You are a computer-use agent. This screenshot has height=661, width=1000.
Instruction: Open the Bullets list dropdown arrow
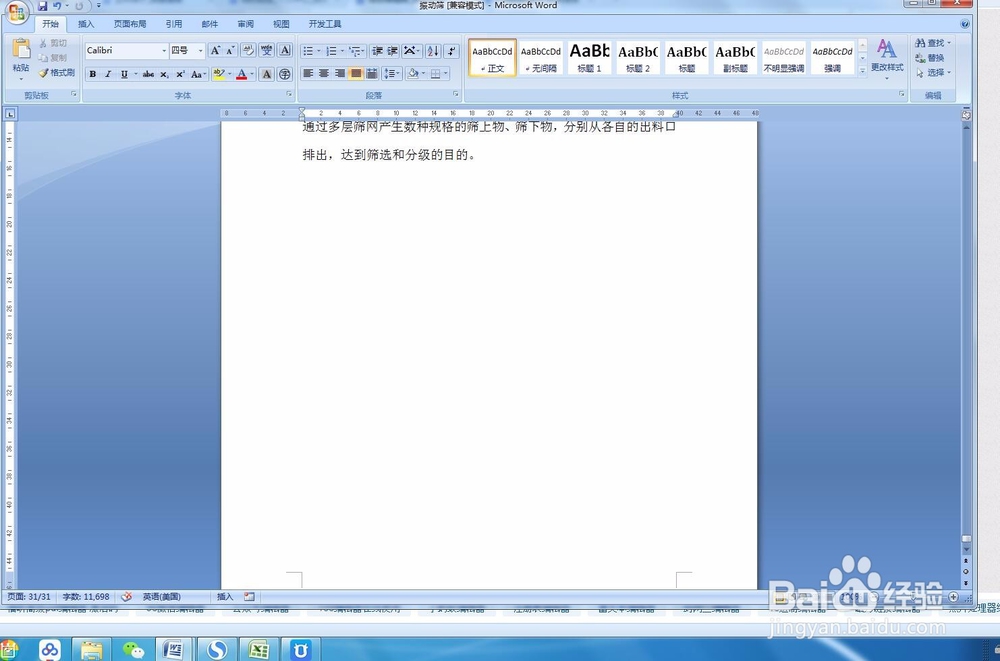tap(318, 51)
